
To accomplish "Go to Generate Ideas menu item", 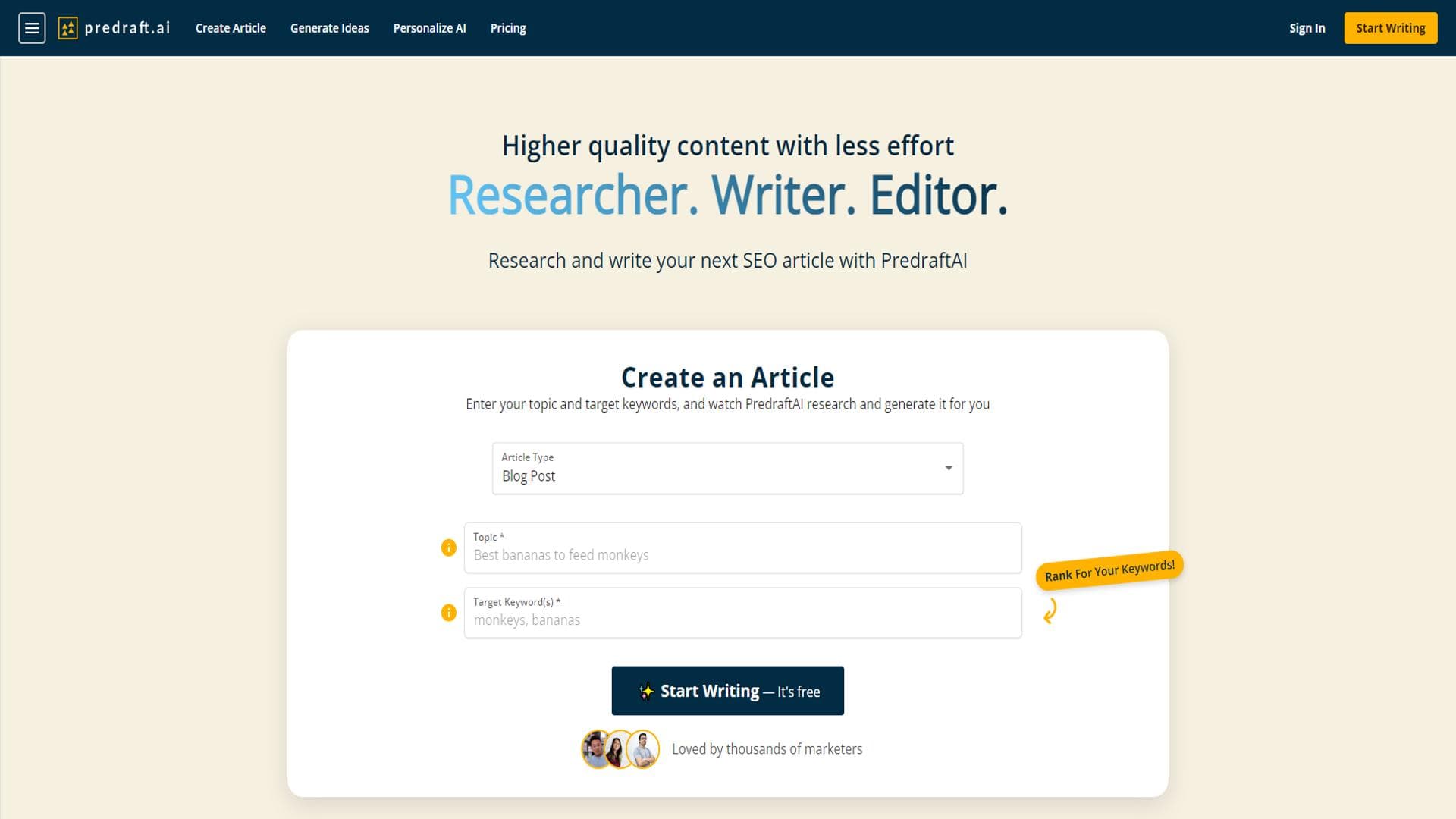I will (329, 28).
